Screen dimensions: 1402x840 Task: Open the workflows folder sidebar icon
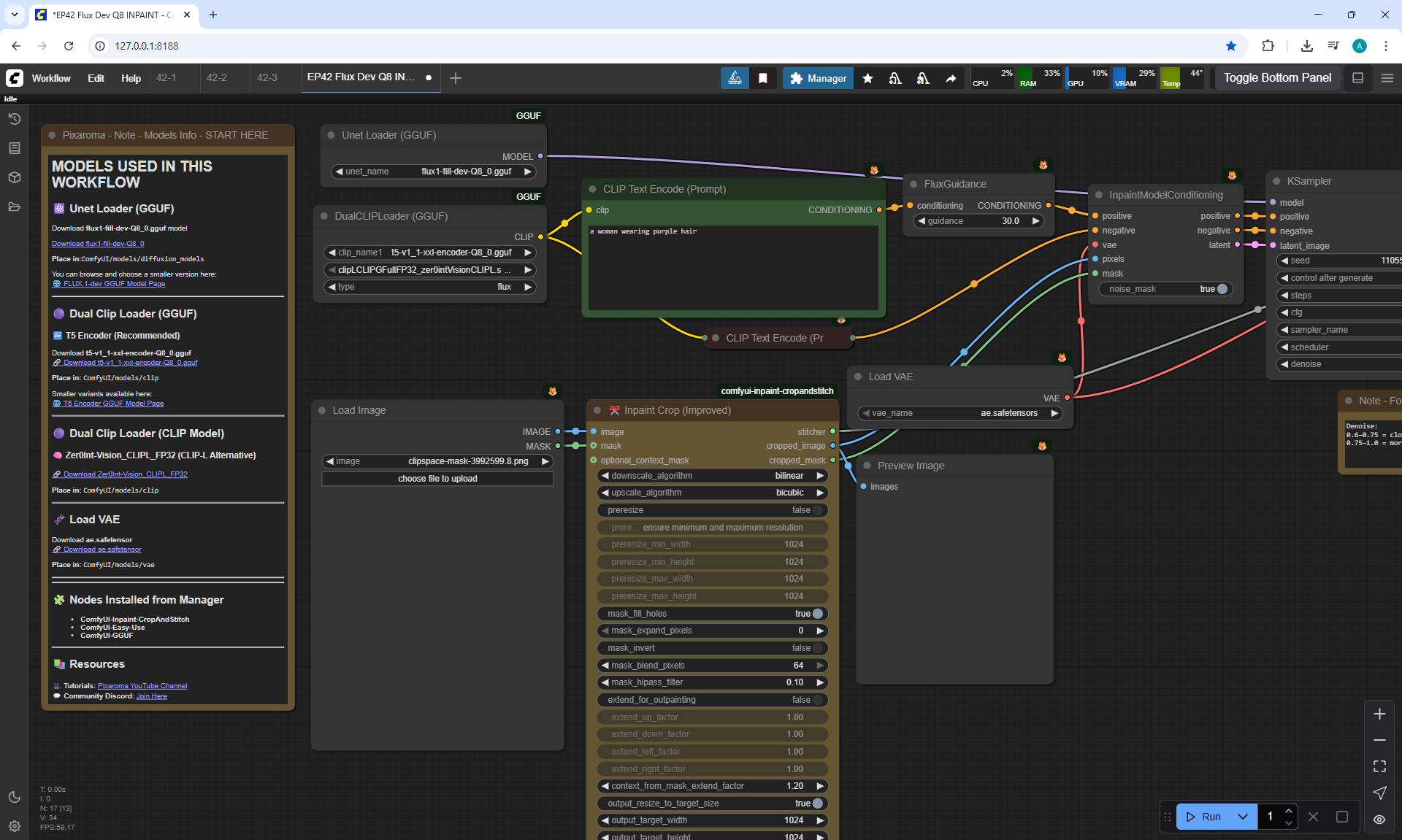coord(14,207)
